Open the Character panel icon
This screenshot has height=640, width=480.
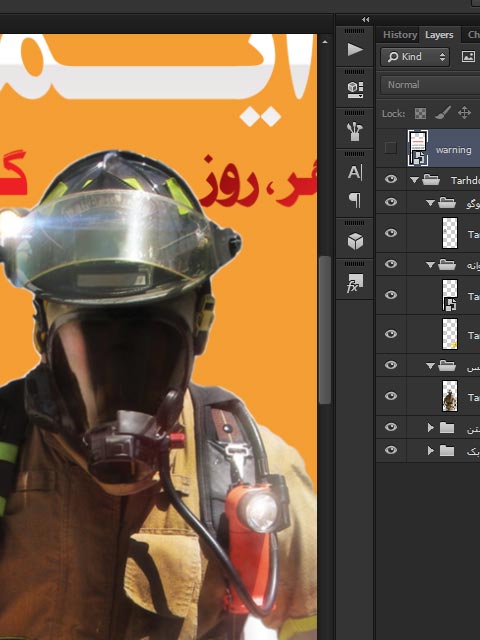point(355,172)
